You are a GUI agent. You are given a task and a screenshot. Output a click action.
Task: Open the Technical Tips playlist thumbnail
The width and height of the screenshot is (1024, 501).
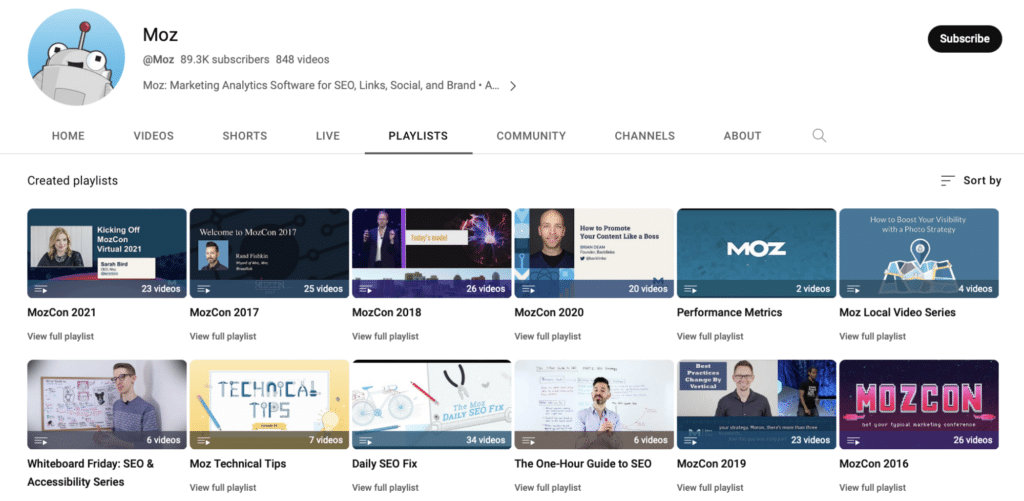[x=269, y=404]
